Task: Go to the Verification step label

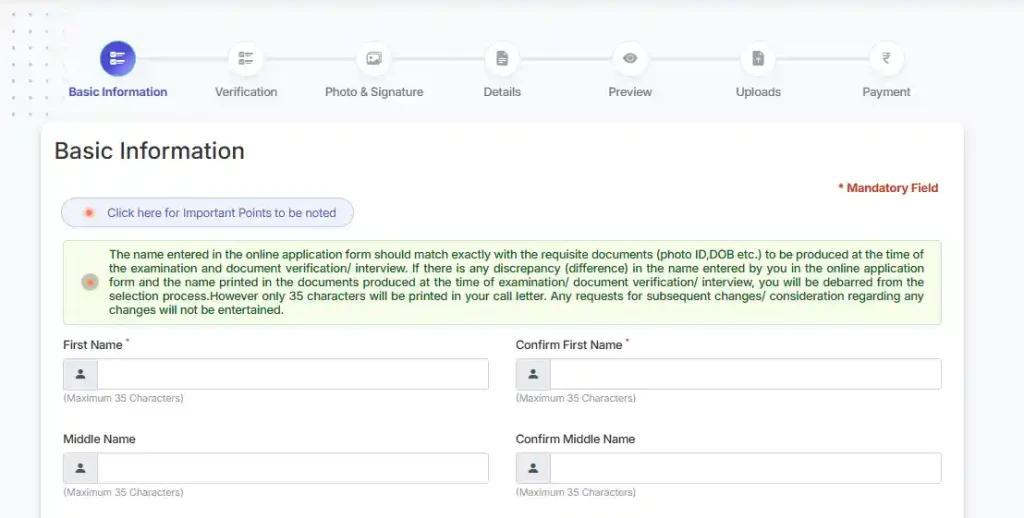Action: (246, 92)
